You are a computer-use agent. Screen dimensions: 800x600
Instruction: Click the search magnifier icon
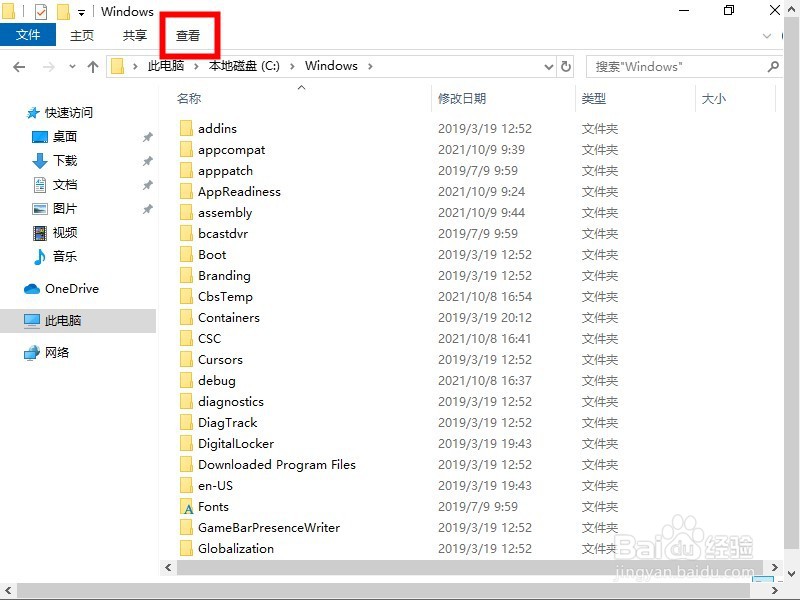pos(773,66)
